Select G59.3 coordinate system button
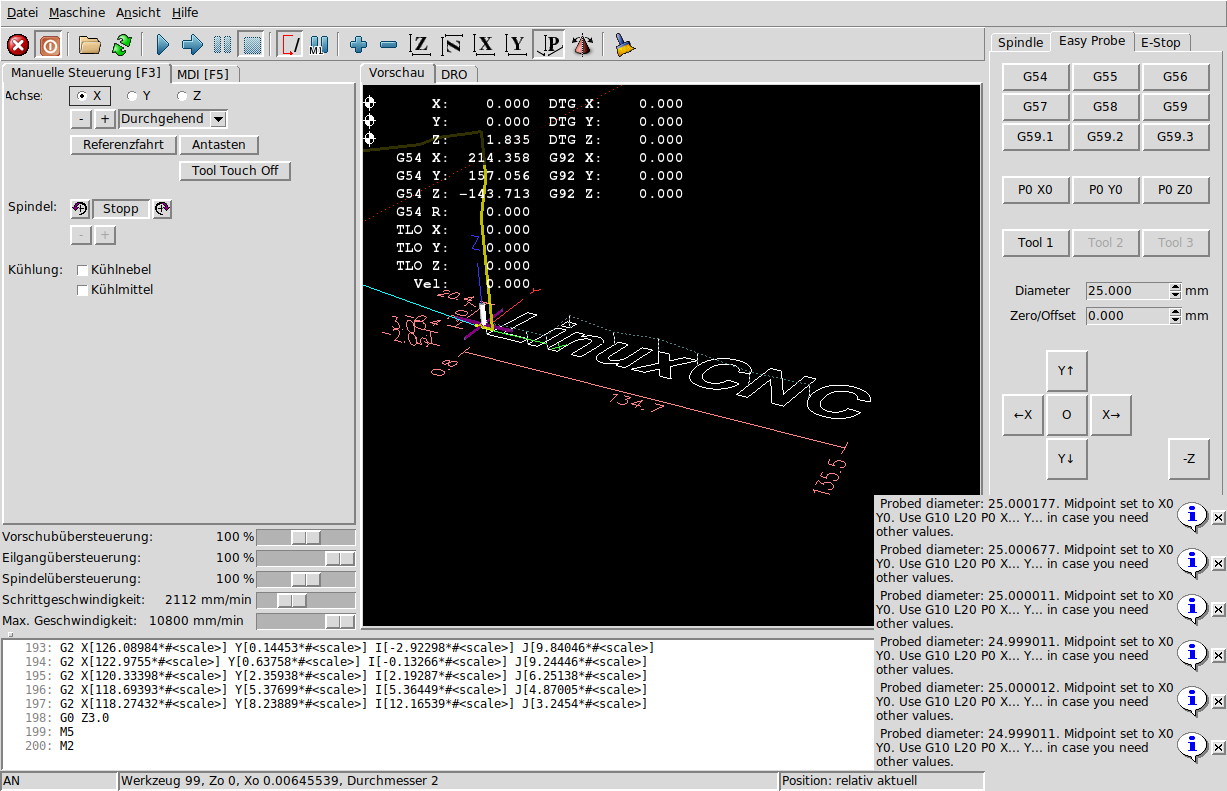Image resolution: width=1227 pixels, height=791 pixels. [1175, 137]
